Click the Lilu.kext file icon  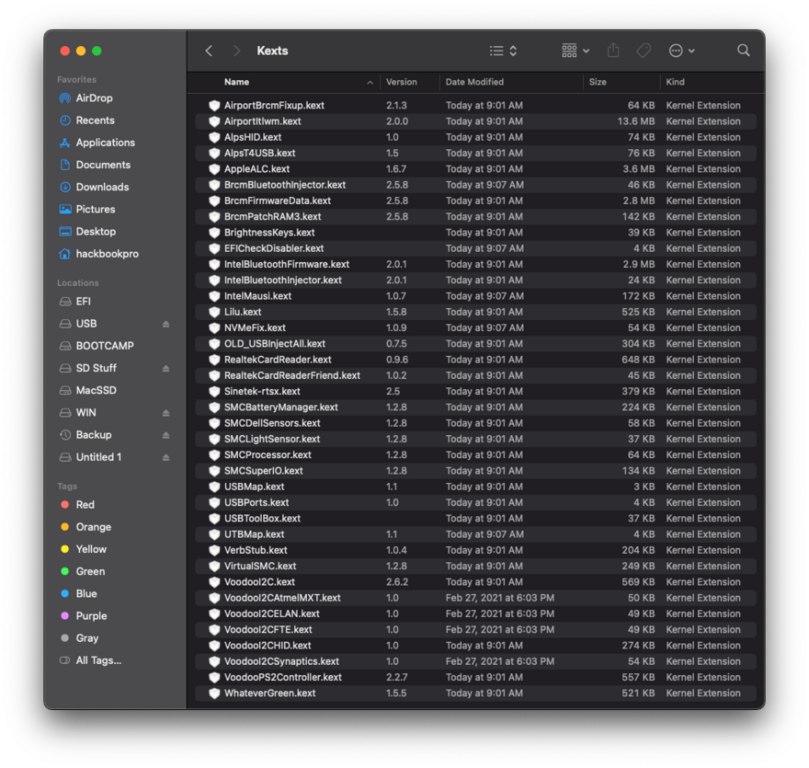(214, 312)
